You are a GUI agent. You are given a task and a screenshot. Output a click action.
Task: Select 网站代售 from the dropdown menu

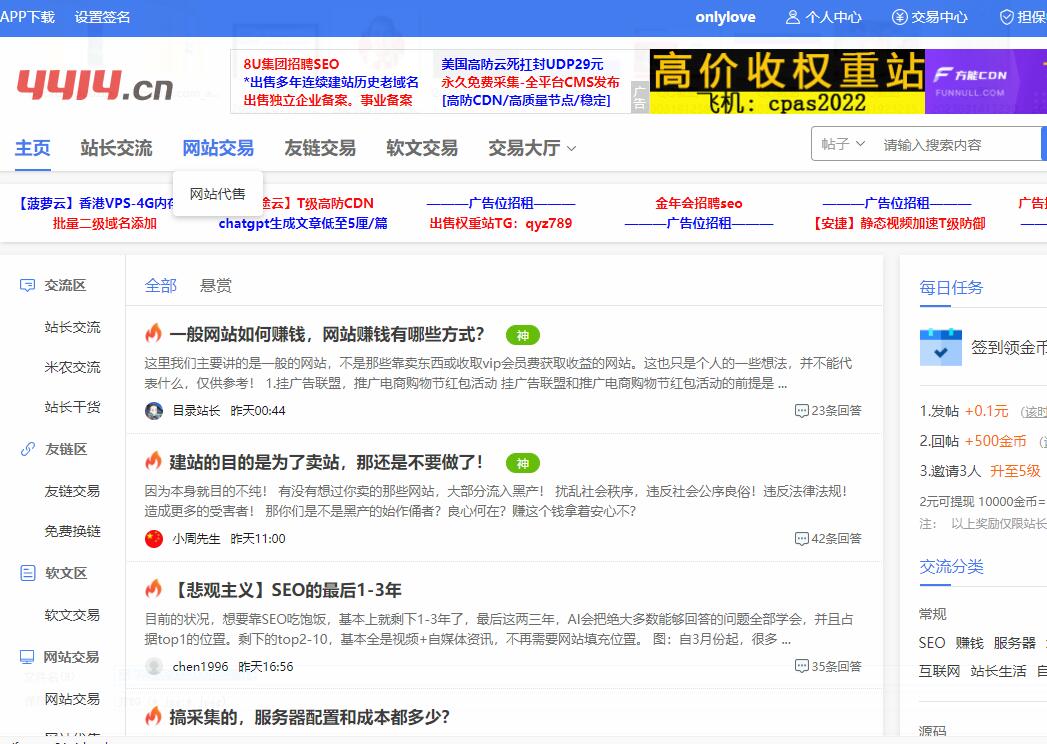pos(217,194)
